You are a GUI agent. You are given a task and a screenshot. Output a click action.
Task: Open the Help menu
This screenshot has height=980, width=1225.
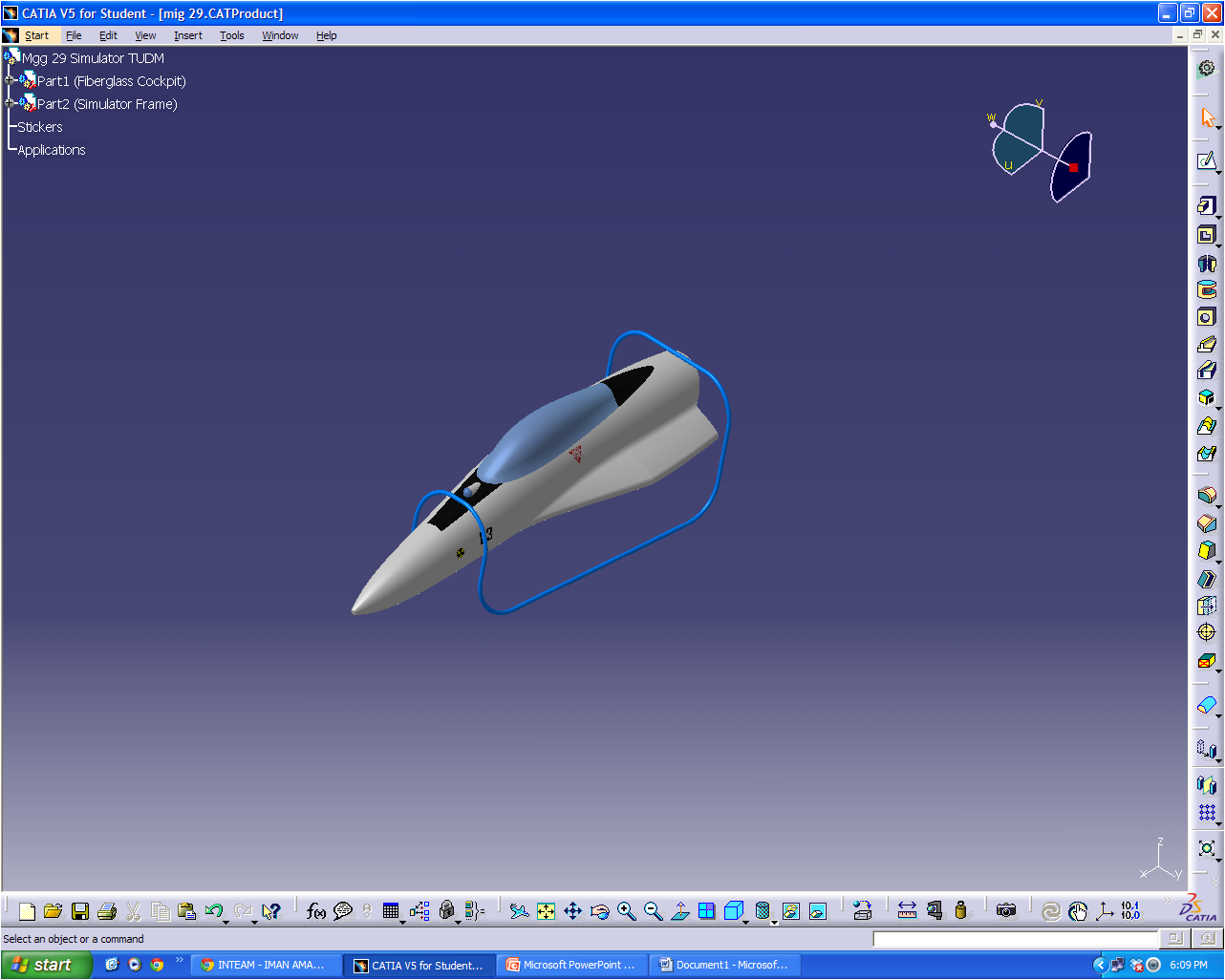tap(327, 35)
